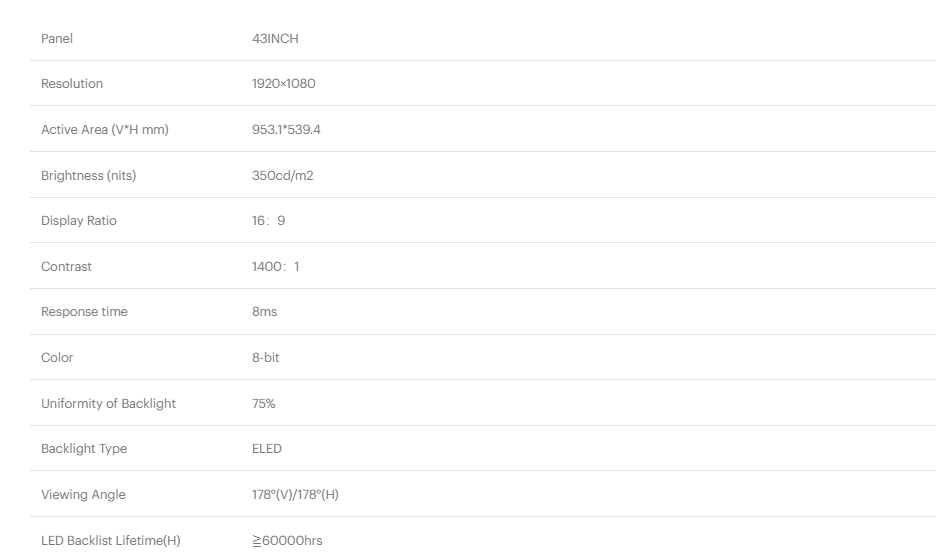
Task: Select the 1400:1 contrast value
Action: (275, 267)
